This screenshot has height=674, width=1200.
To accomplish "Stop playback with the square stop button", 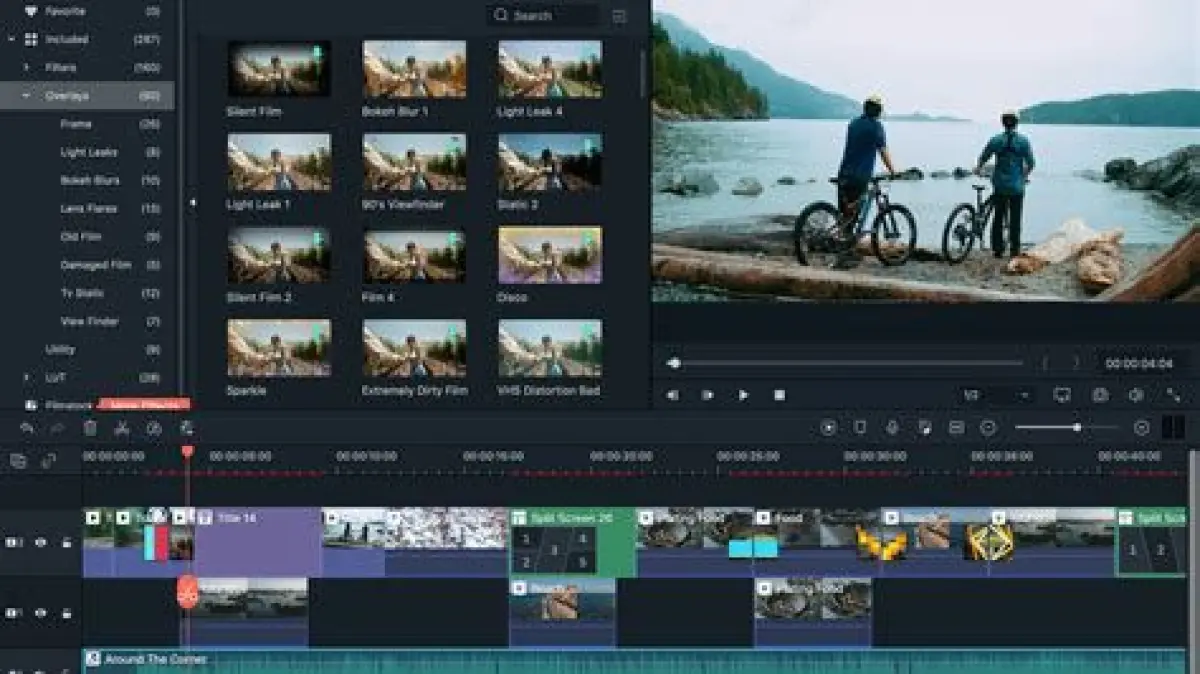I will [779, 395].
